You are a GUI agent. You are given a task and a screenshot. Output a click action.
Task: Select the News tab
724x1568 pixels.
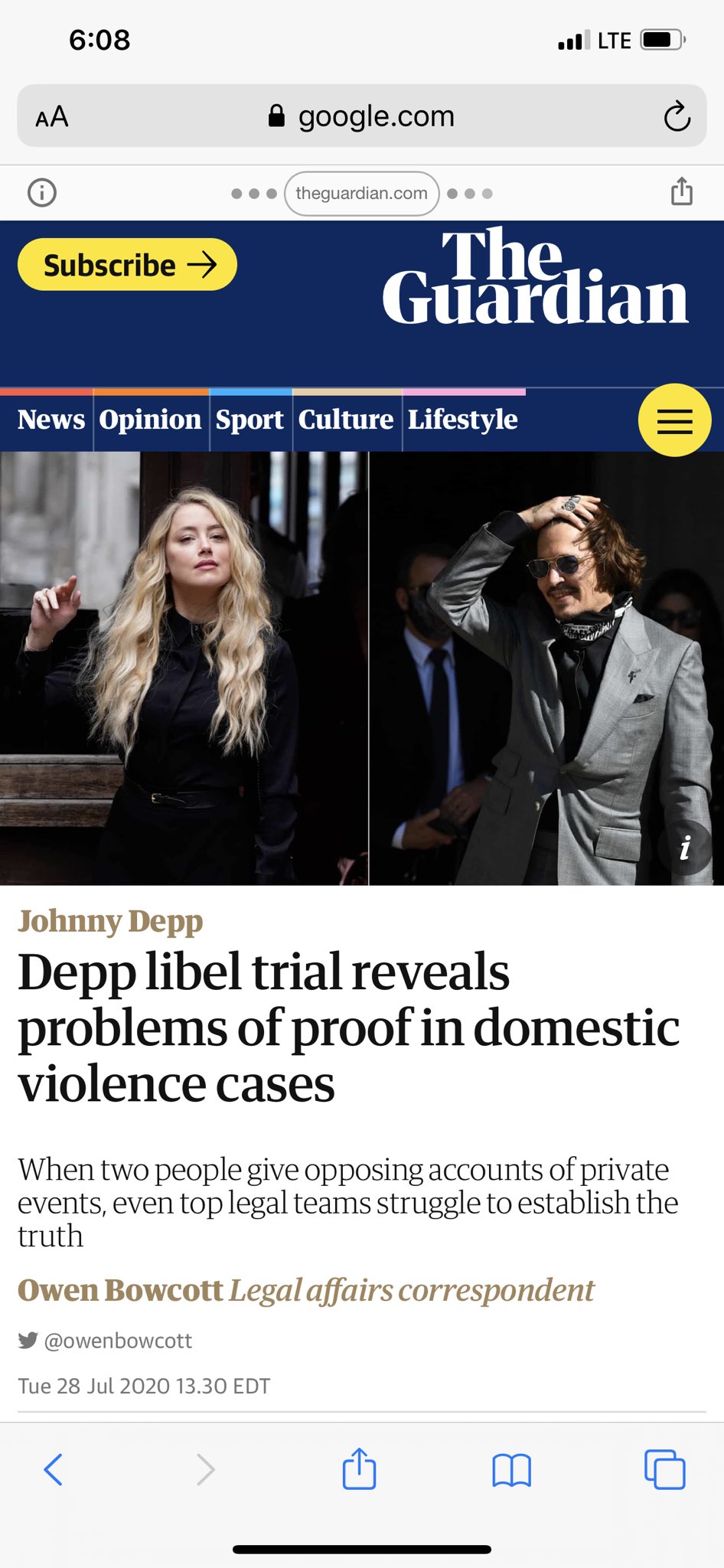click(x=51, y=420)
